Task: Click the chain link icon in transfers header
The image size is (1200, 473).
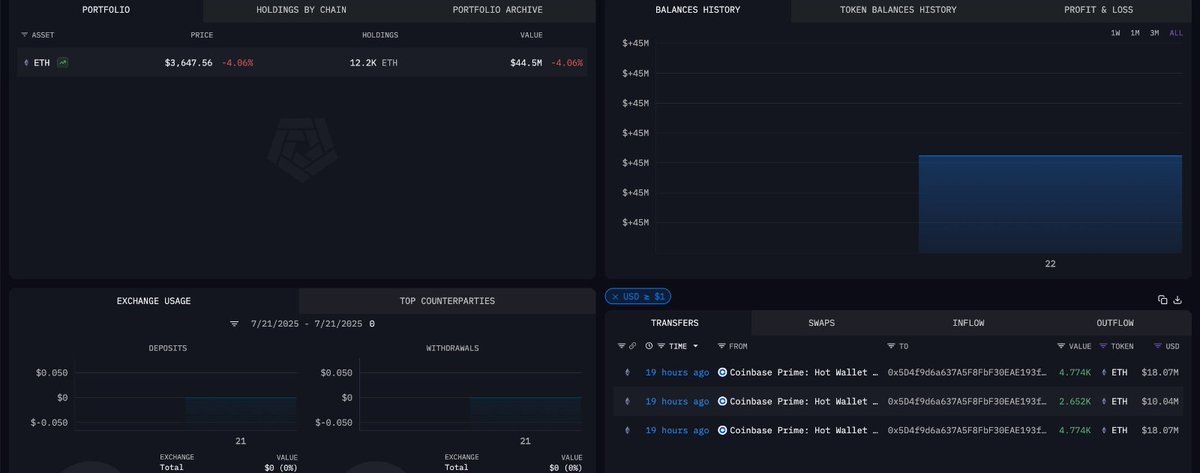Action: 632,346
